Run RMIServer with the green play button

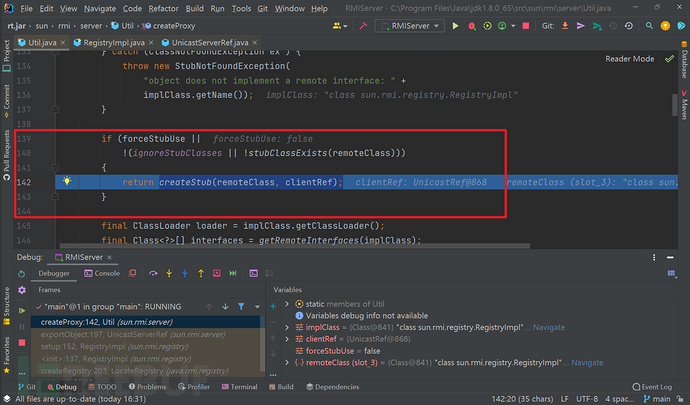click(x=455, y=26)
